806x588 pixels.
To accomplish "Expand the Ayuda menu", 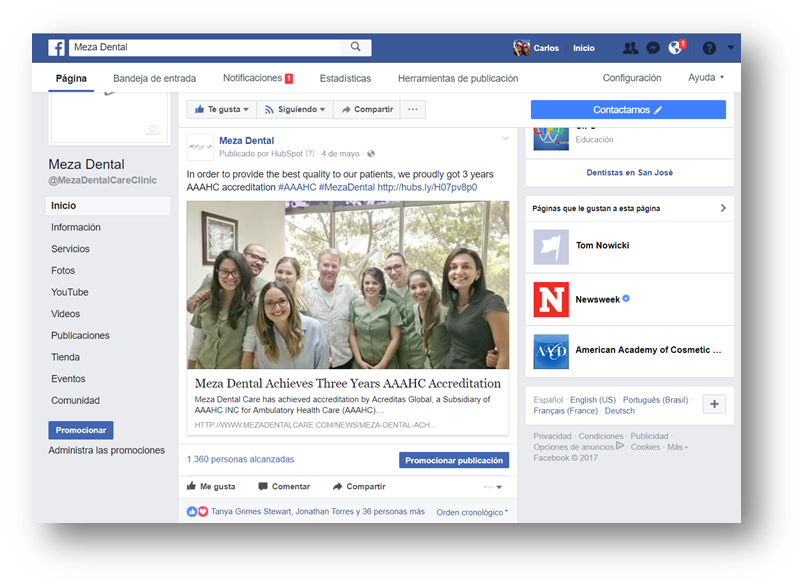I will 706,78.
